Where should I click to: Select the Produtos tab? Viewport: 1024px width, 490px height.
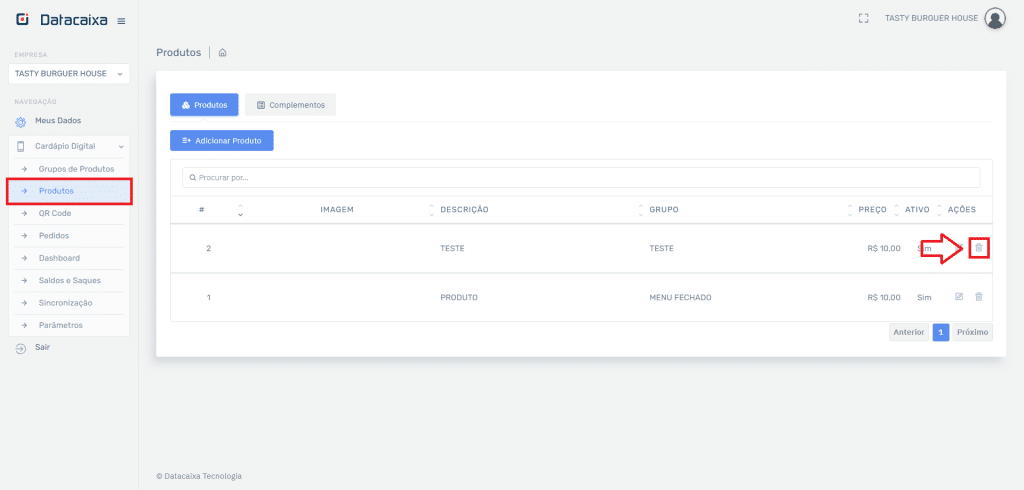[204, 105]
